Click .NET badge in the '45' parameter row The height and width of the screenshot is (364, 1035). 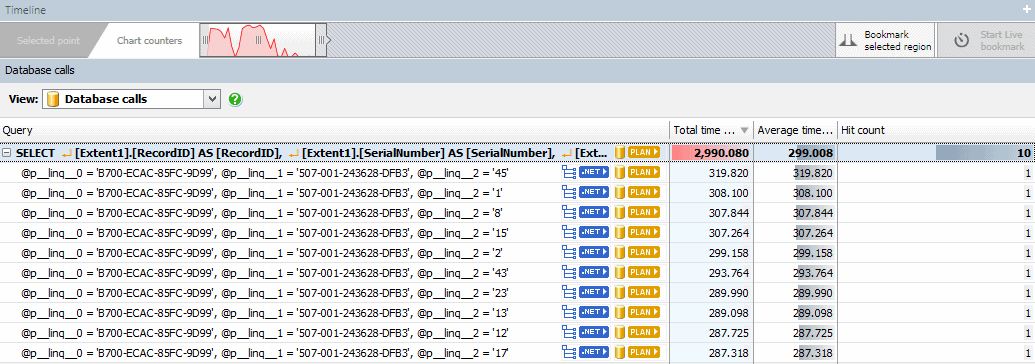594,172
